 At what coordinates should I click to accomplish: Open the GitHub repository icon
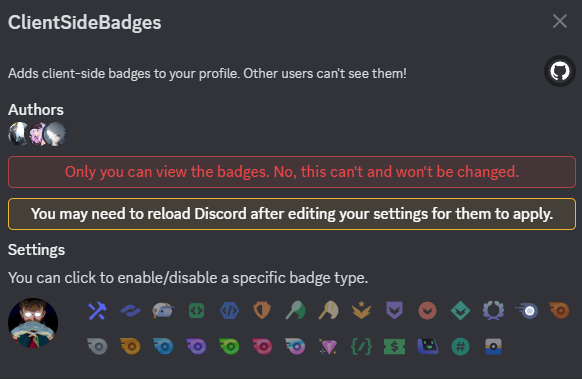(560, 71)
